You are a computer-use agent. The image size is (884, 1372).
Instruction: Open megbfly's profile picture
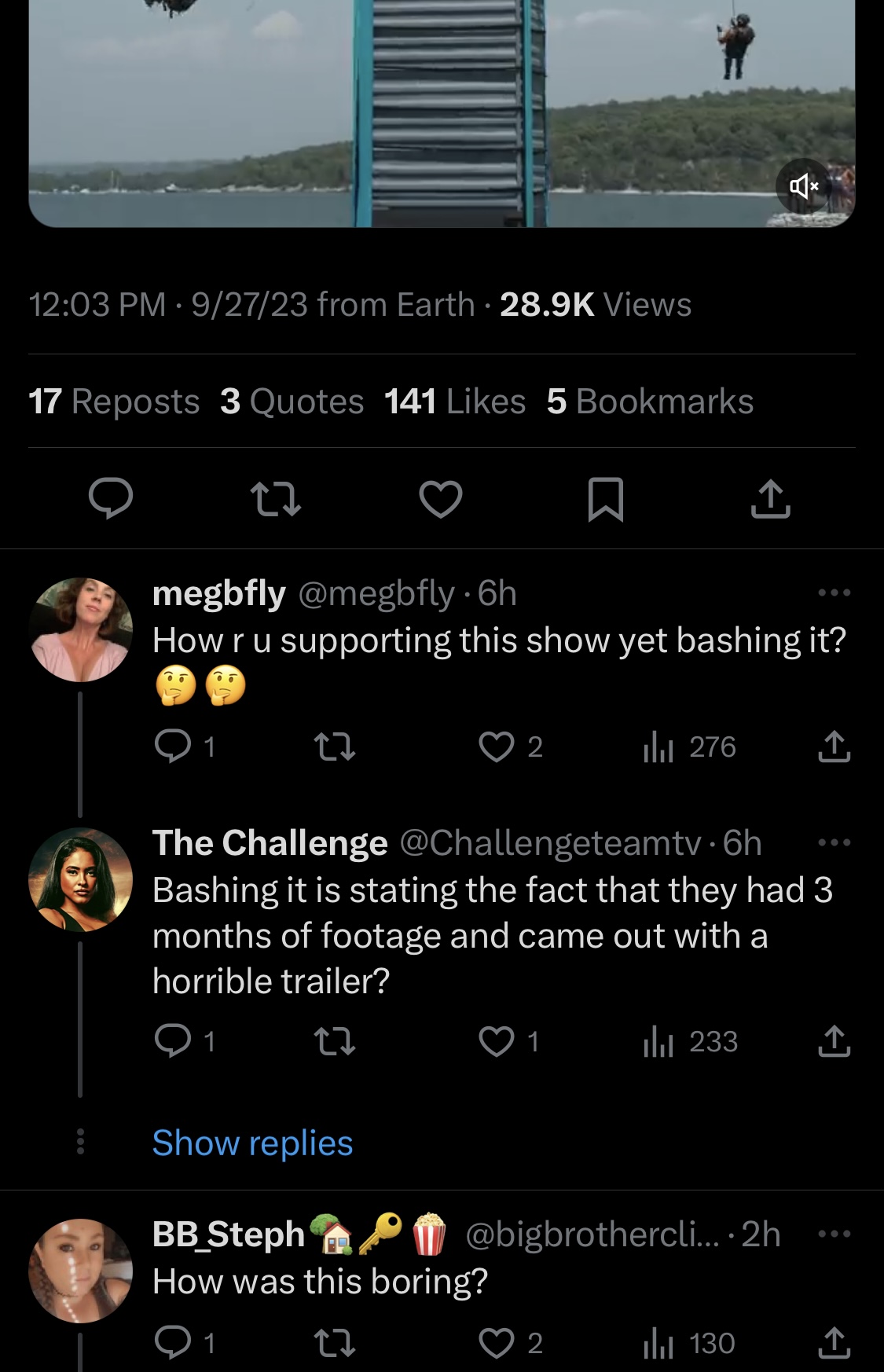coord(80,629)
